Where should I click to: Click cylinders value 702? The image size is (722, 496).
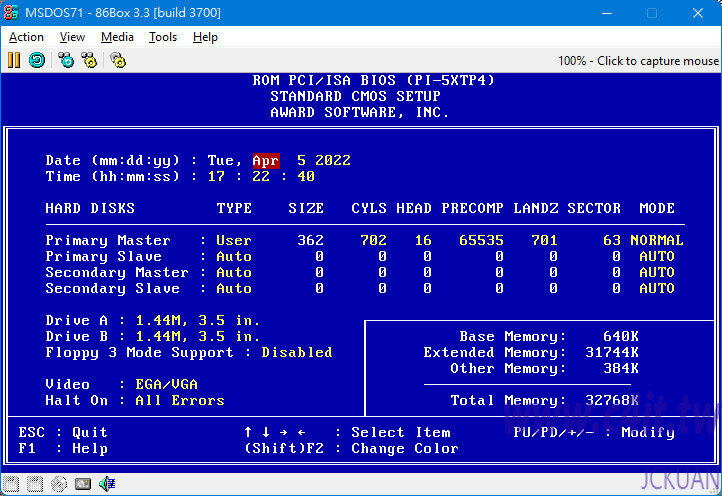click(x=373, y=240)
